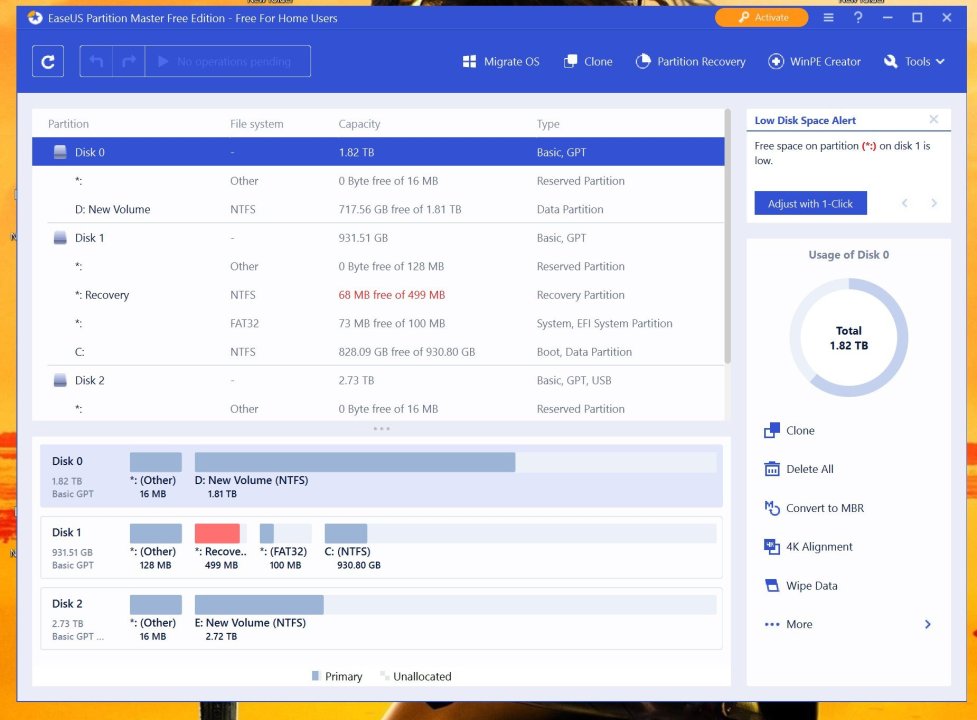This screenshot has width=977, height=720.
Task: Launch the Clone tool in the top toolbar
Action: (x=588, y=62)
